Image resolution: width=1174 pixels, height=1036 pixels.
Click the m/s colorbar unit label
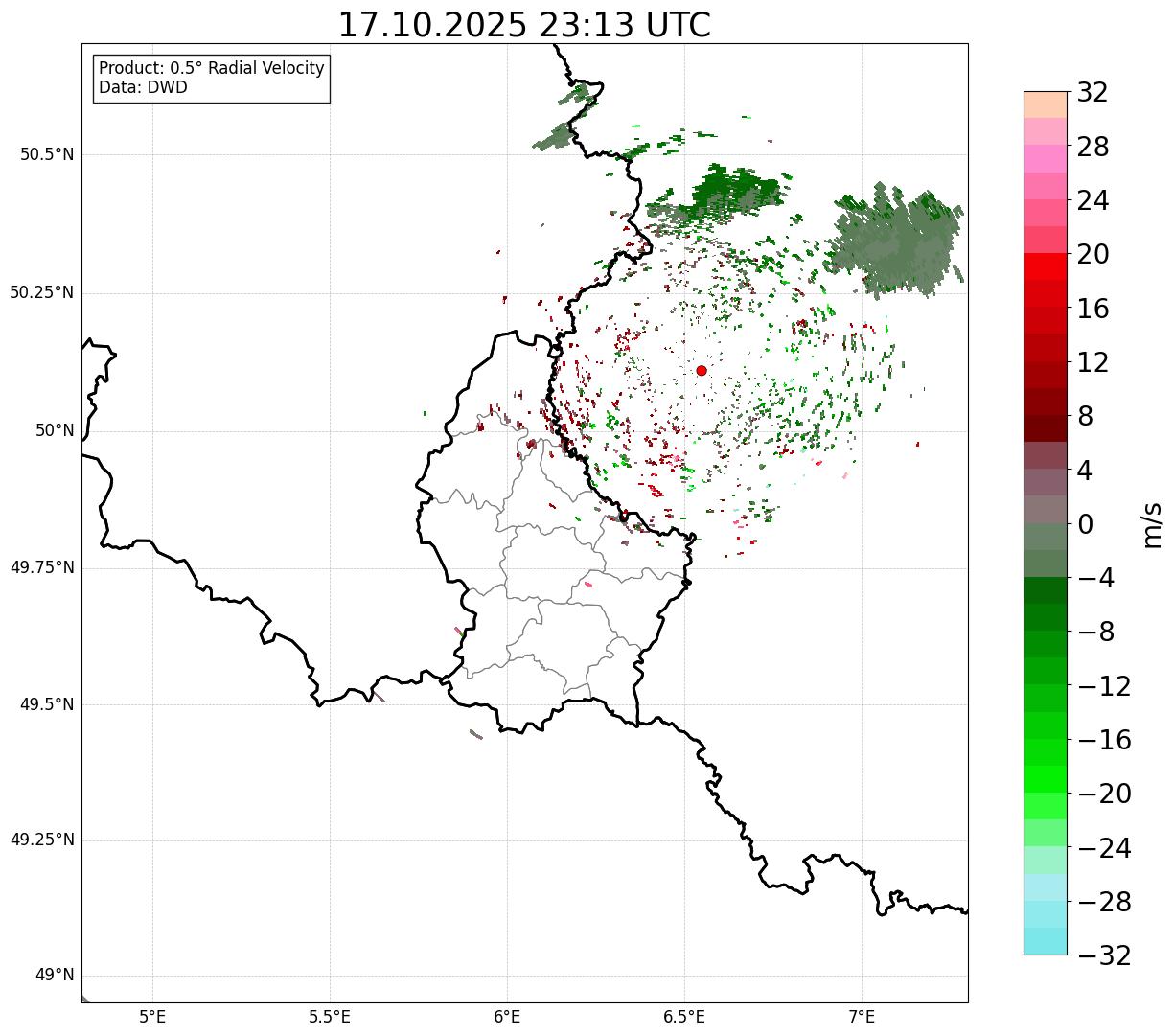point(1151,524)
